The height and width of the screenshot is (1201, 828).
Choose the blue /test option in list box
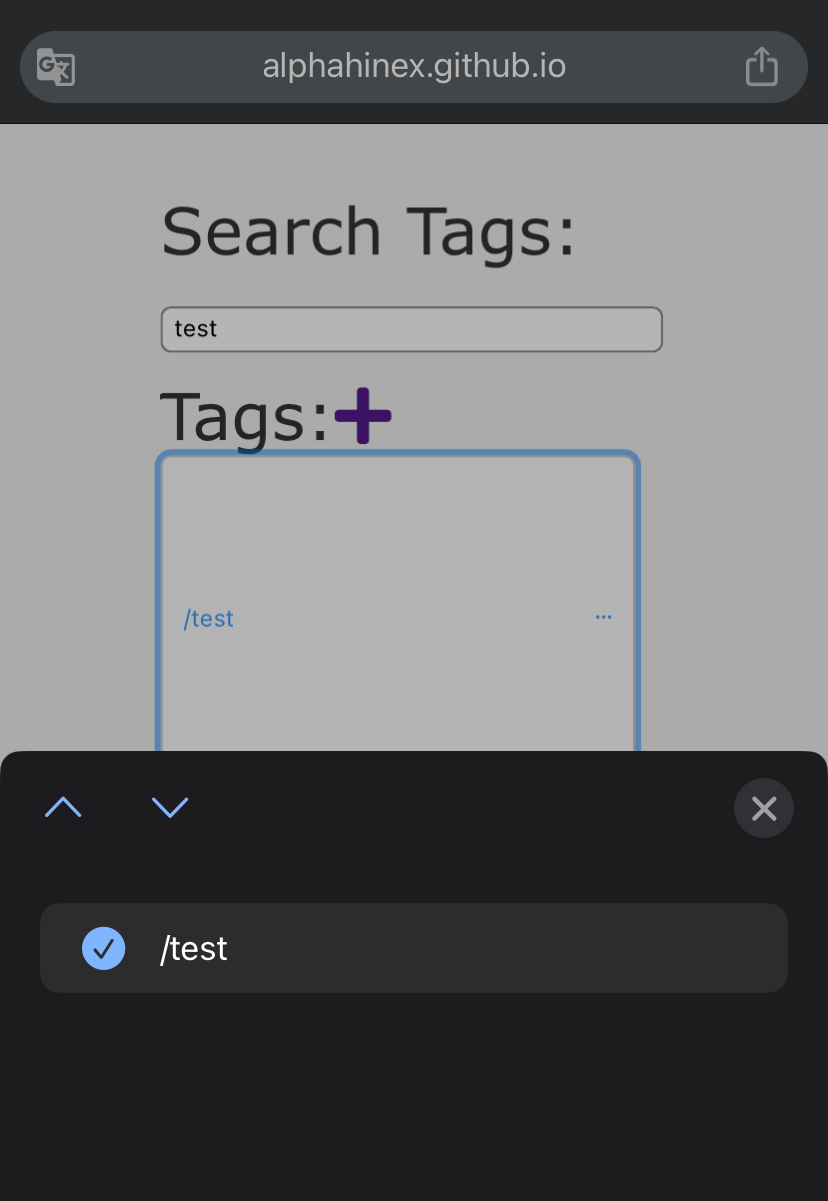[x=209, y=618]
